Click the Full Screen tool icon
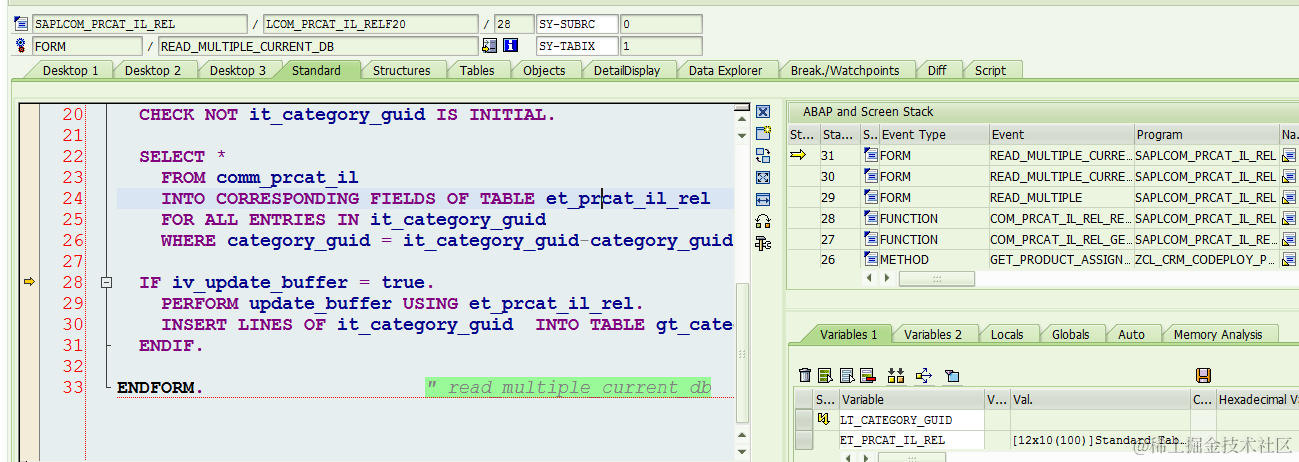Image resolution: width=1299 pixels, height=462 pixels. 763,177
